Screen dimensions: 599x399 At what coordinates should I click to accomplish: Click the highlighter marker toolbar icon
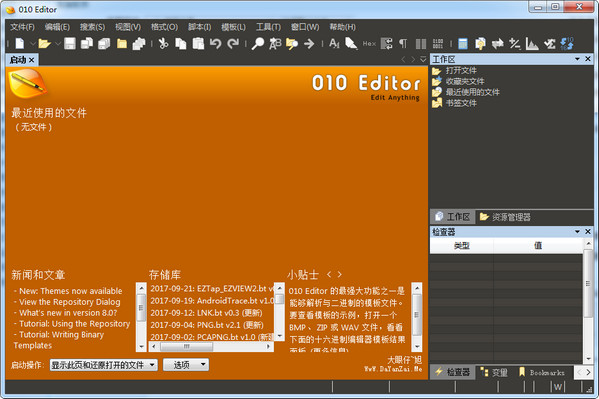click(x=351, y=44)
